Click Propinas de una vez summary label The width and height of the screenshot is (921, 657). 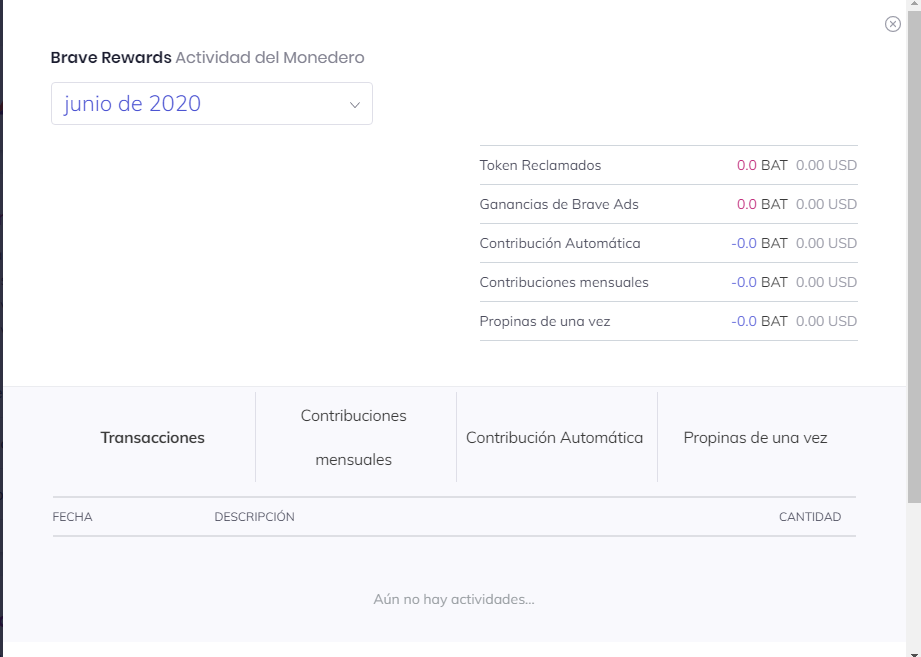(x=545, y=321)
